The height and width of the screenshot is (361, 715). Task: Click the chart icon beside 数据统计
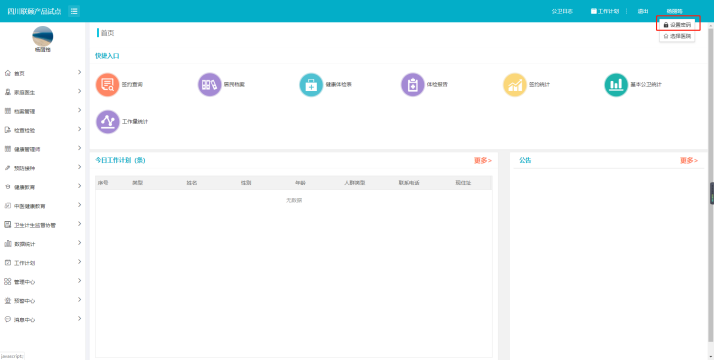point(7,244)
